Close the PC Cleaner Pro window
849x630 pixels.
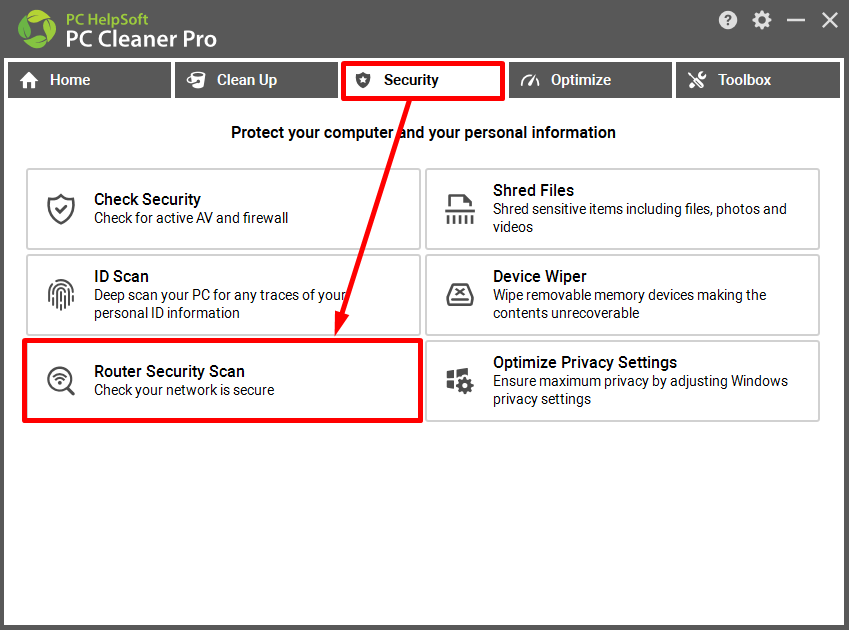(x=830, y=21)
